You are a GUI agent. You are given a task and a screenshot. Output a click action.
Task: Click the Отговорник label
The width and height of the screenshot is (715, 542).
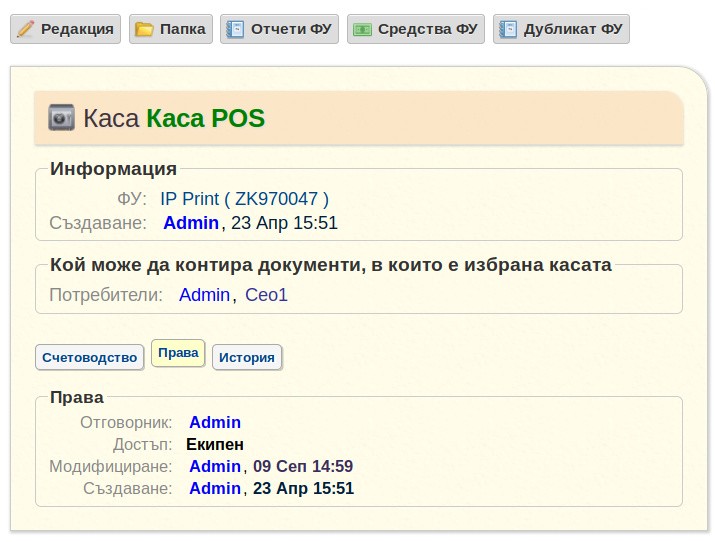(x=126, y=423)
